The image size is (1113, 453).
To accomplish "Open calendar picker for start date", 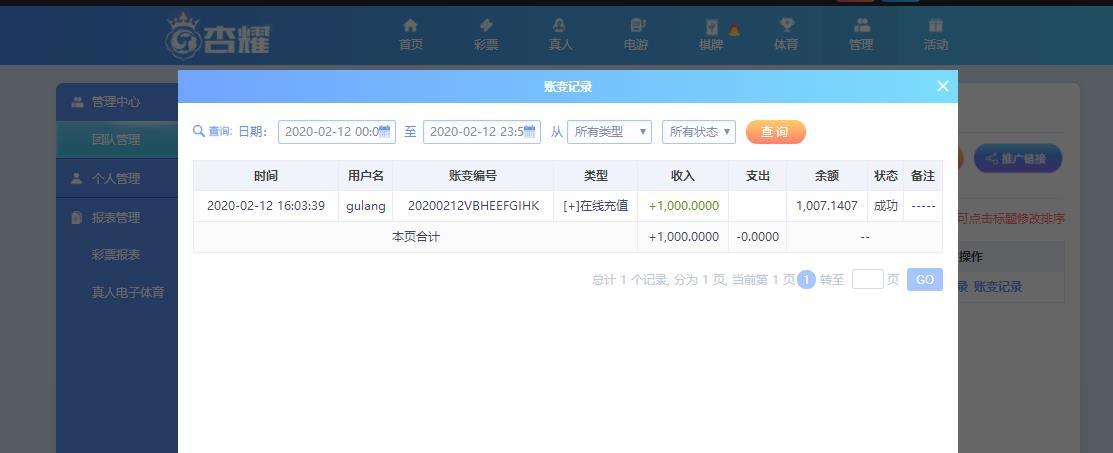I will click(385, 132).
